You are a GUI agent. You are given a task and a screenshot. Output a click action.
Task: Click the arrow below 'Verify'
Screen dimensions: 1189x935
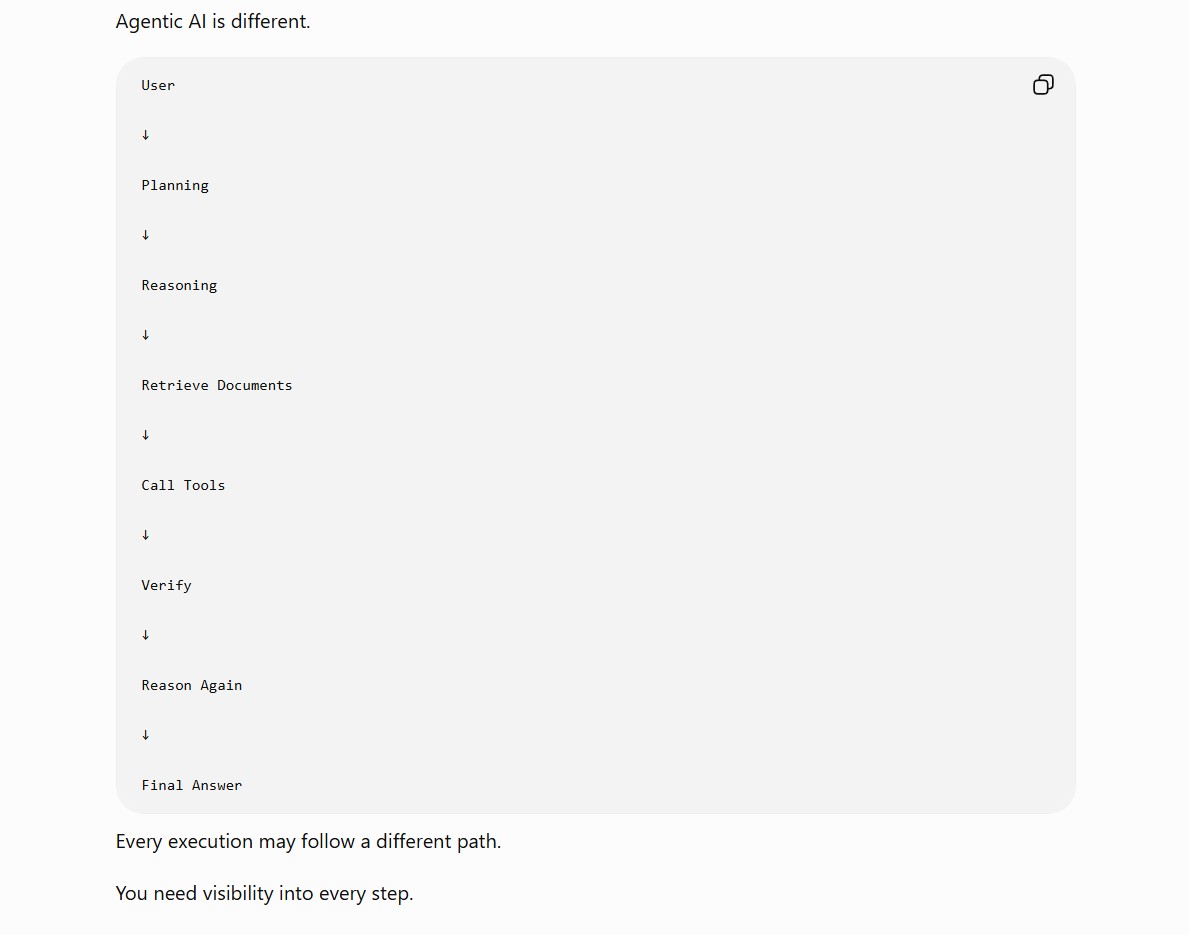[146, 635]
